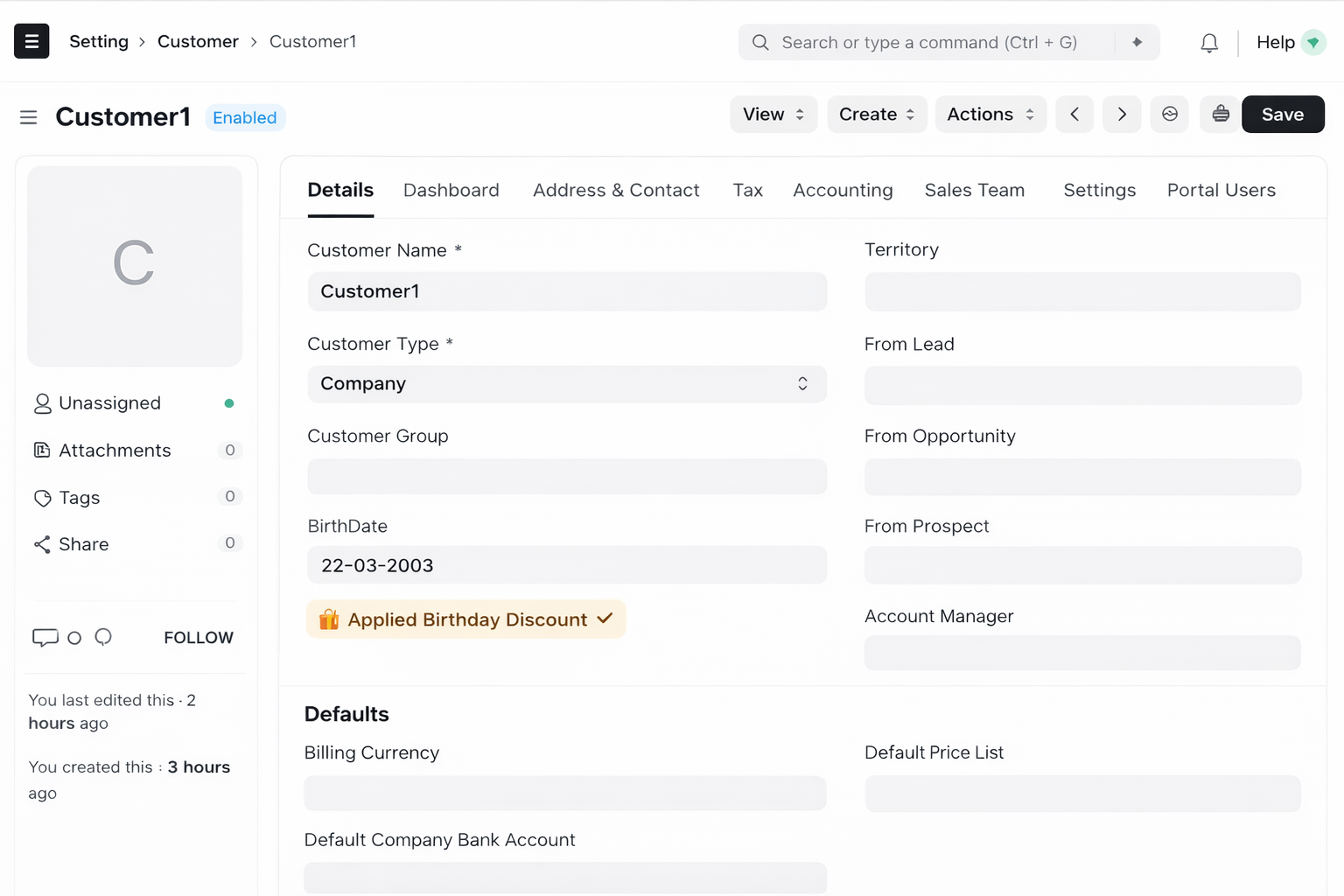
Task: Click the round speech bubble icon
Action: pyautogui.click(x=103, y=637)
